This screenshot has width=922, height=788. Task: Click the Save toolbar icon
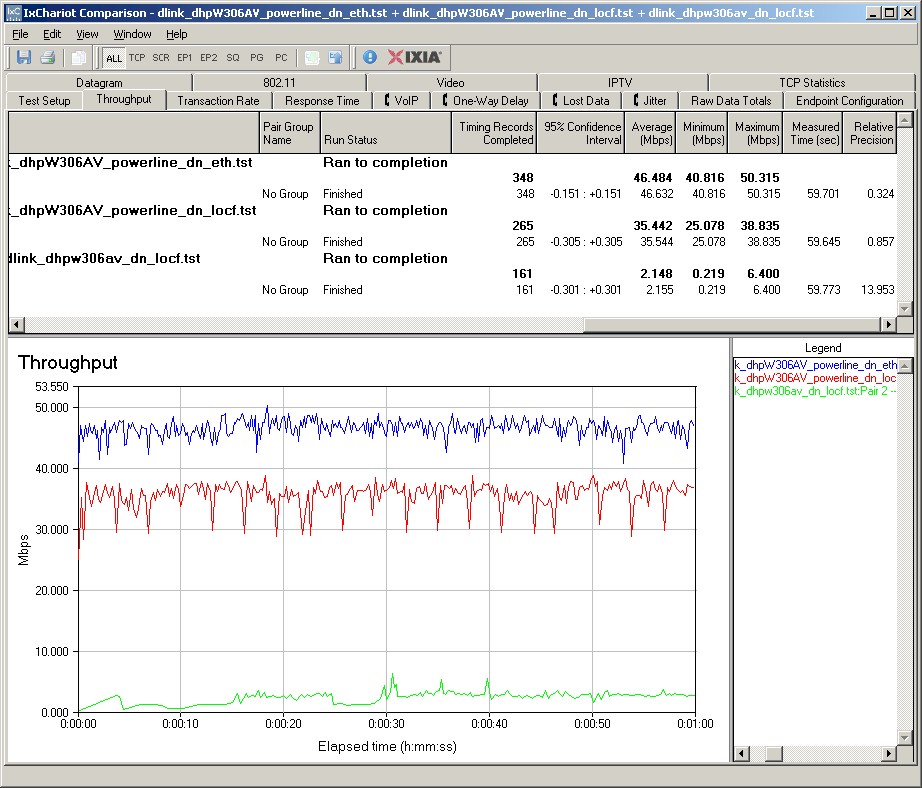click(24, 58)
